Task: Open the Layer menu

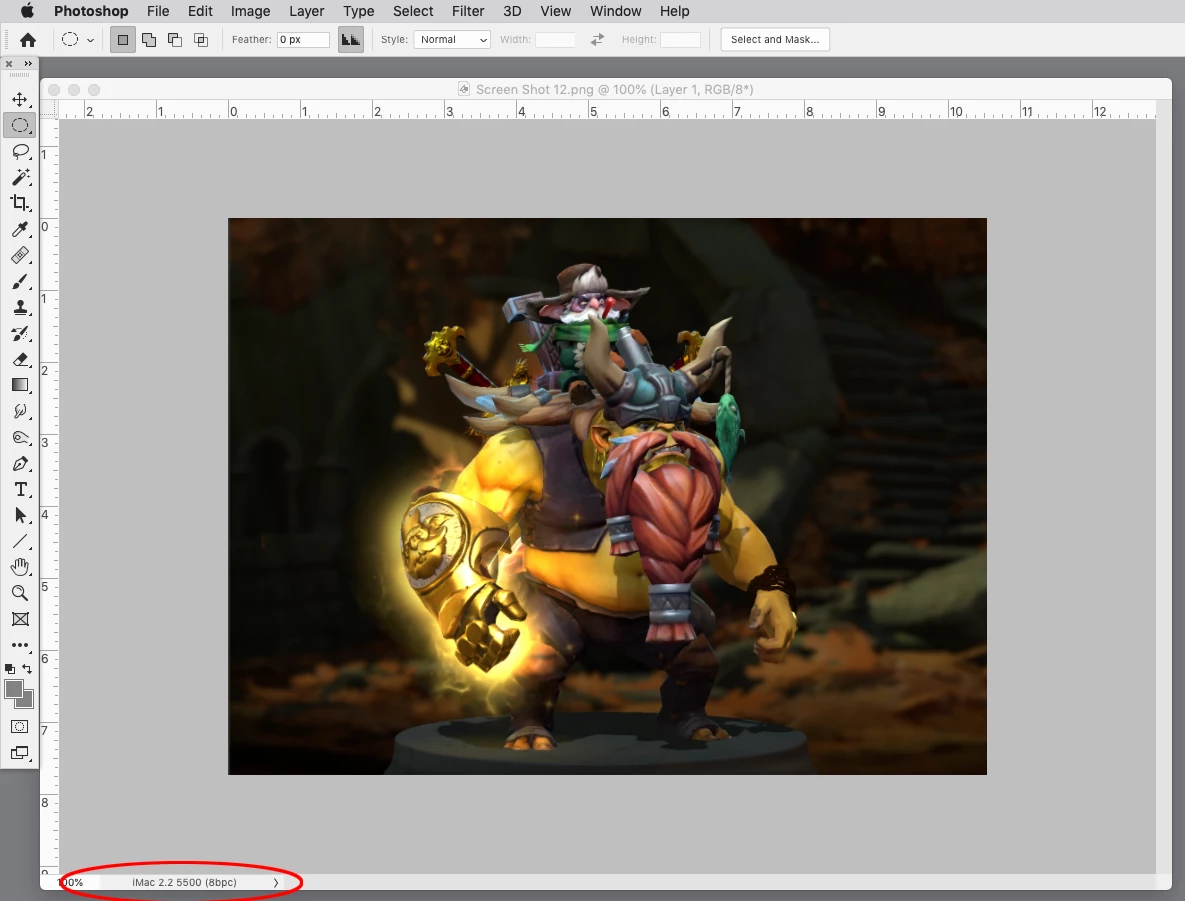Action: coord(306,11)
